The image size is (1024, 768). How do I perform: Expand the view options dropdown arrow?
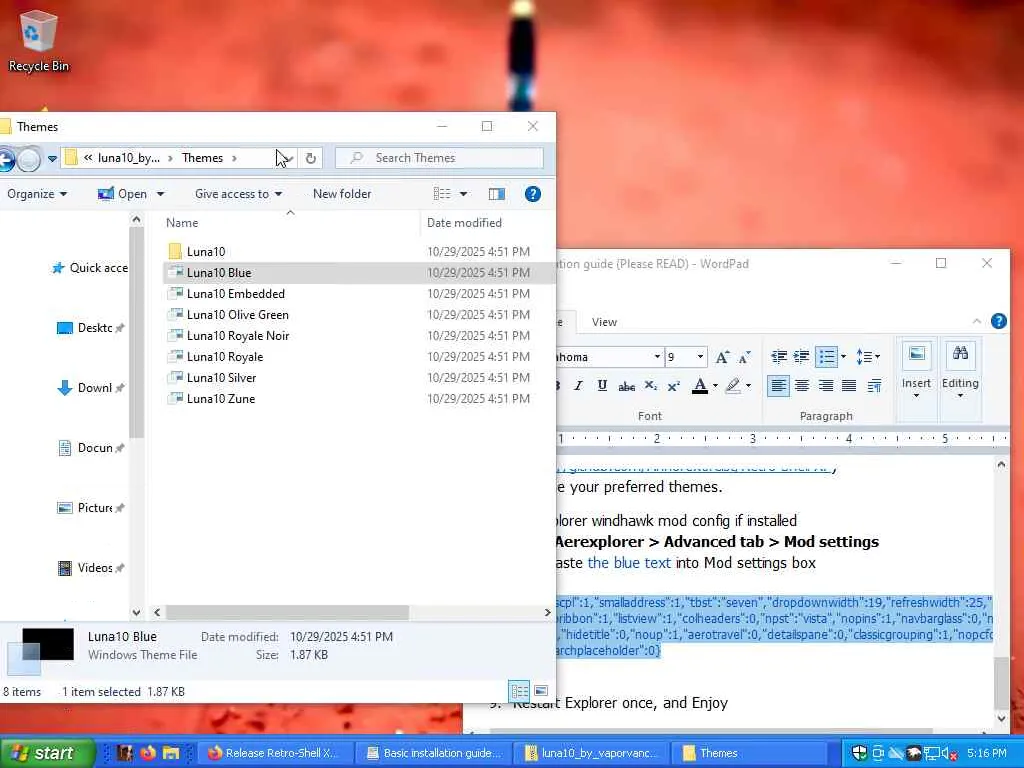[x=464, y=194]
